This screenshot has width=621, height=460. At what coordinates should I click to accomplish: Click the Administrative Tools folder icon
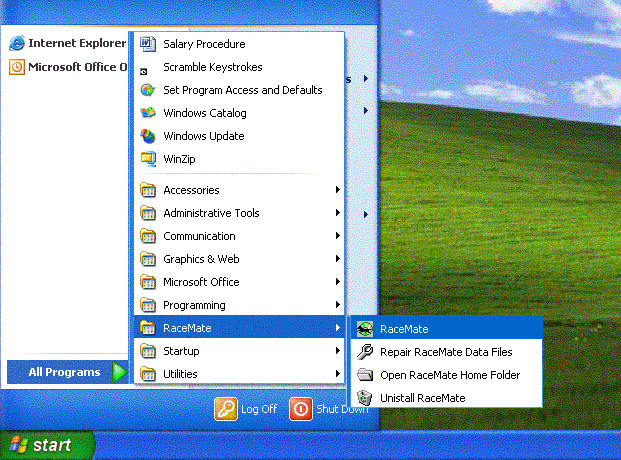tap(148, 213)
